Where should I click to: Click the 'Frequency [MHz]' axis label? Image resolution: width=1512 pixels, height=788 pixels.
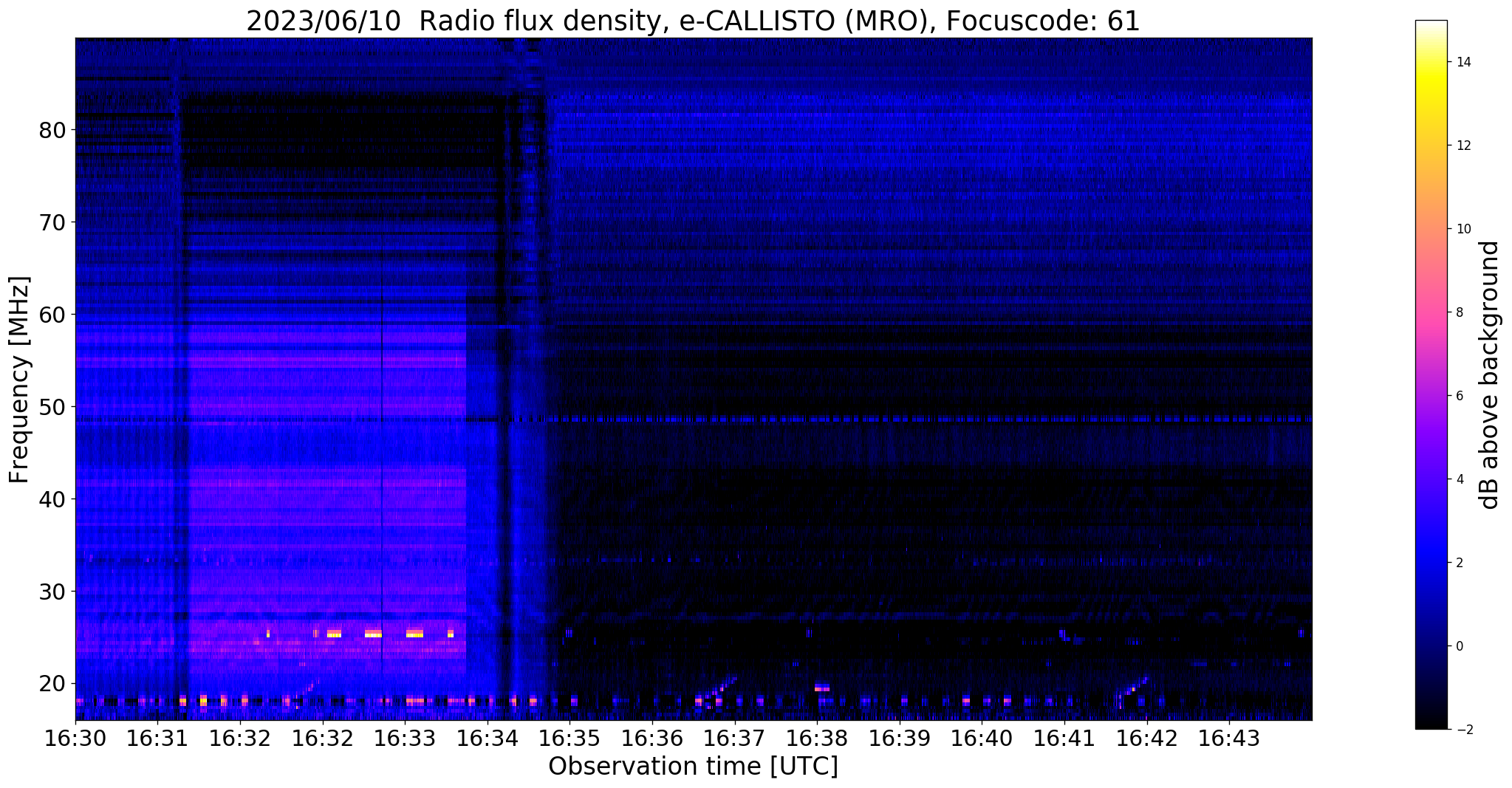[20, 380]
